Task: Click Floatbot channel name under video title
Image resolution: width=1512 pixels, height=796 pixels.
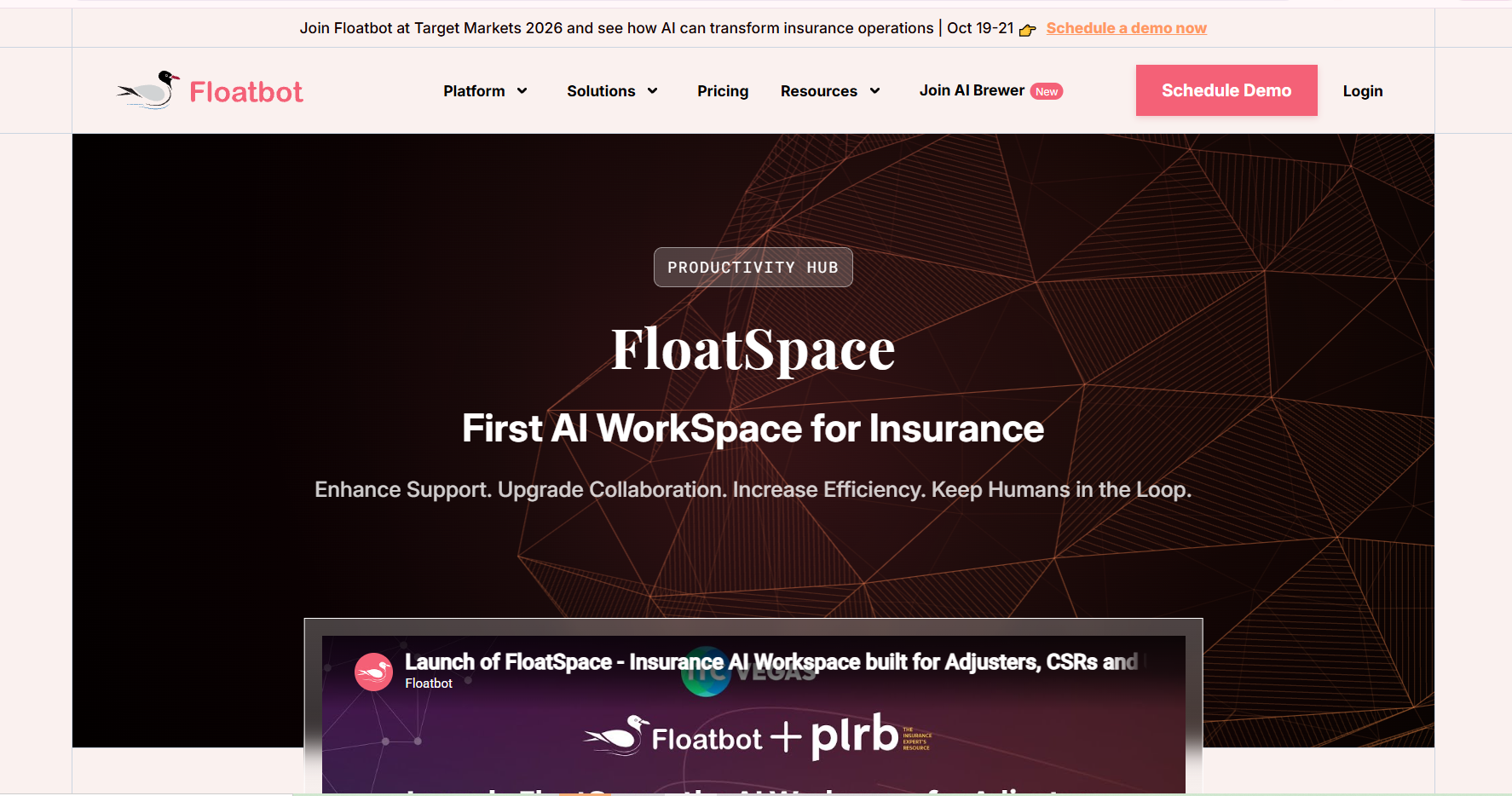Action: pos(429,684)
